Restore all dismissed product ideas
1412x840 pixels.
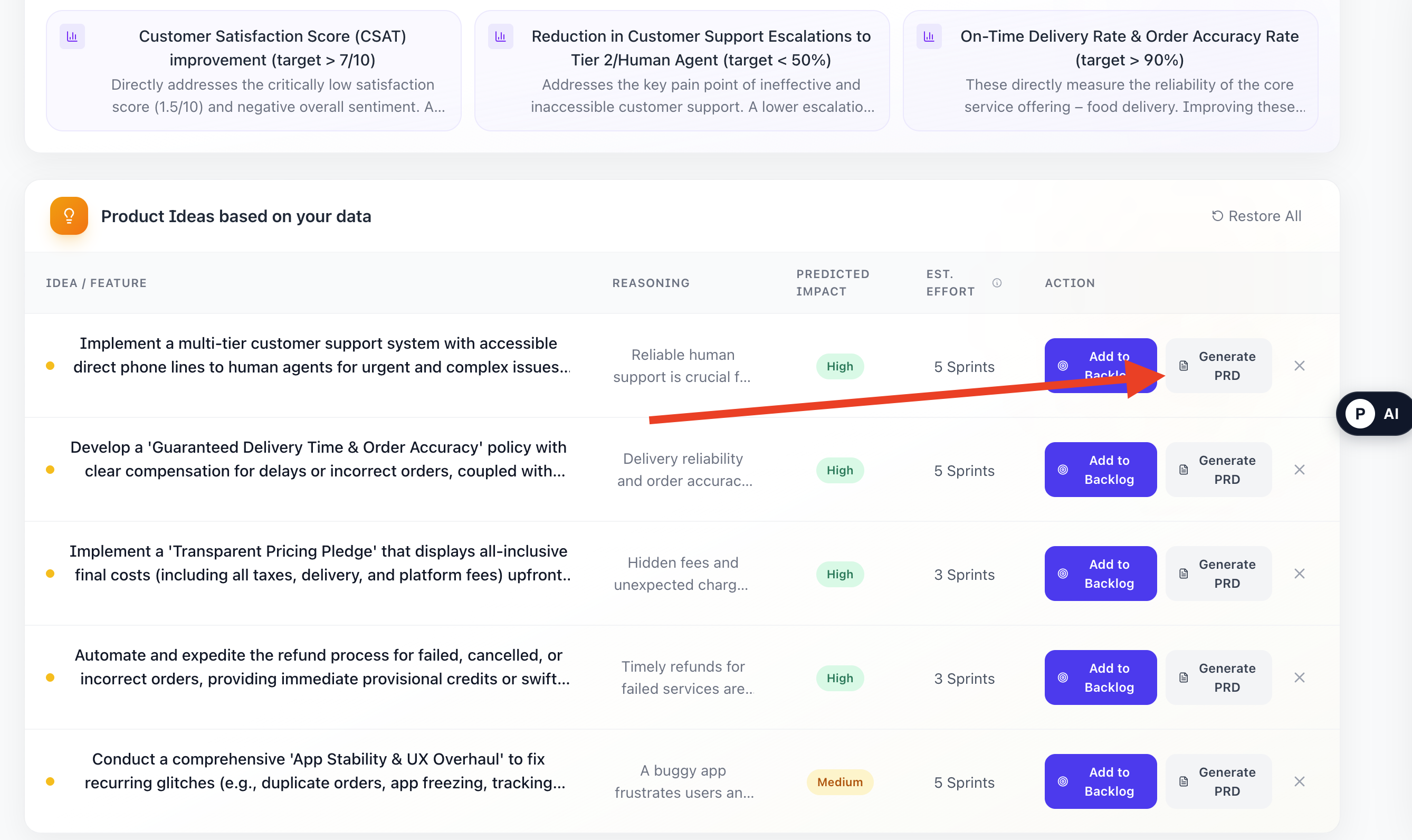click(x=1256, y=216)
